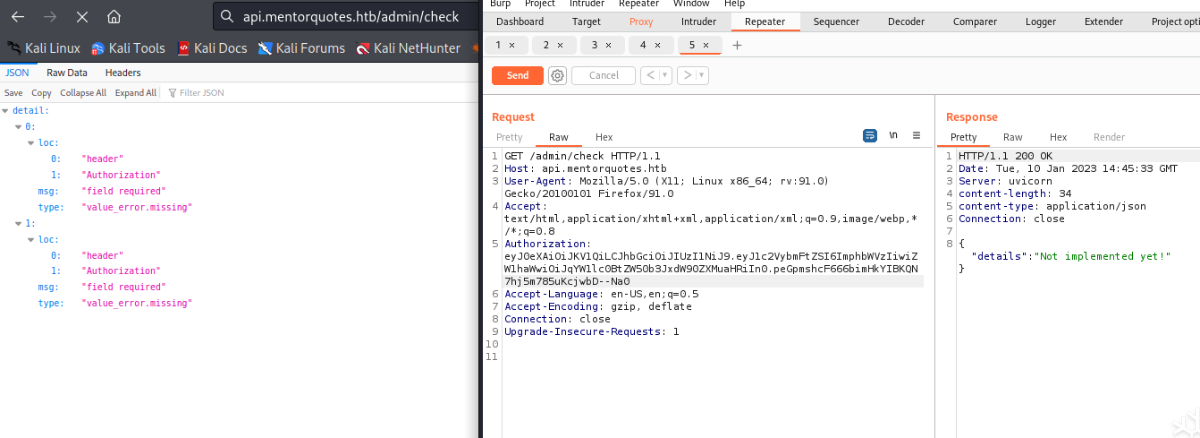
Task: Go back in Firefox history
Action: tap(19, 17)
